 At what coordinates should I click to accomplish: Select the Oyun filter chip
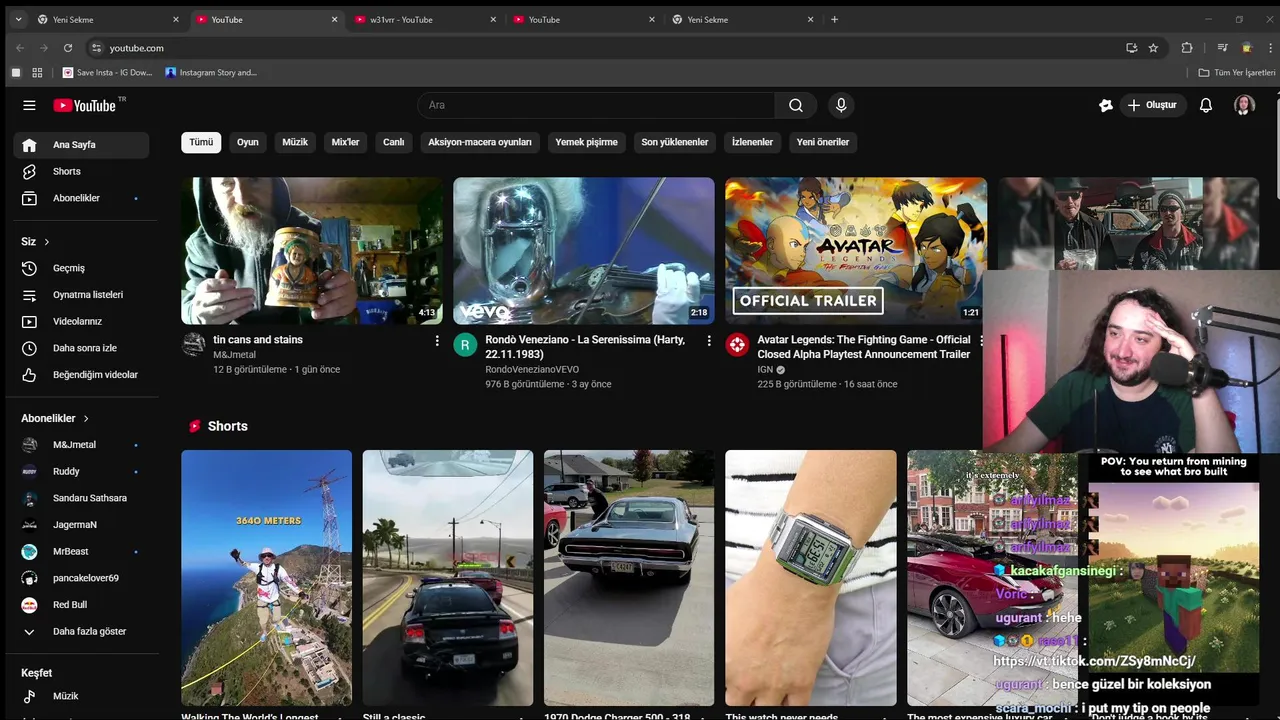[x=248, y=142]
